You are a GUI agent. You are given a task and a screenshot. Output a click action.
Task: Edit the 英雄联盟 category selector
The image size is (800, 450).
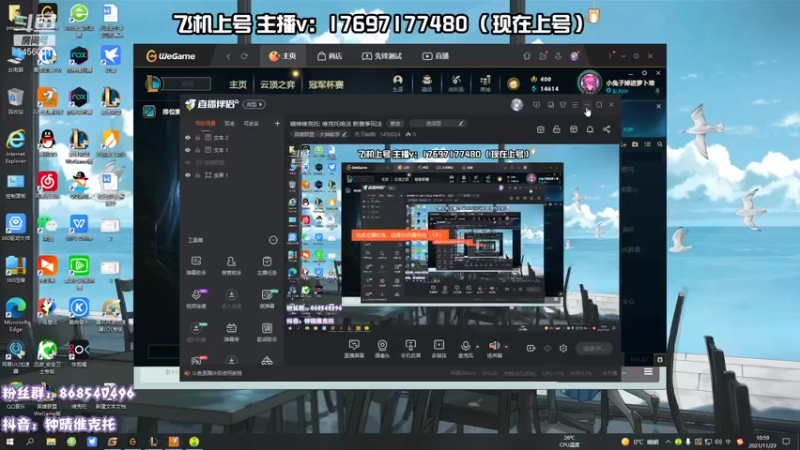tap(320, 135)
